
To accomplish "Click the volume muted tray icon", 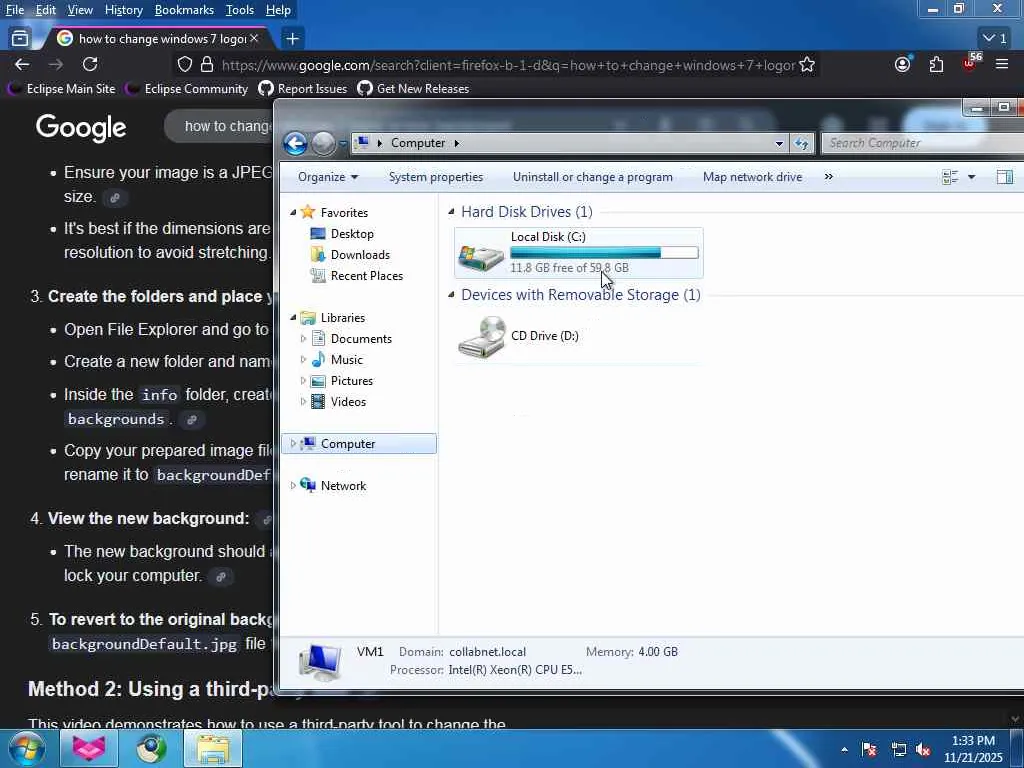I will (923, 750).
